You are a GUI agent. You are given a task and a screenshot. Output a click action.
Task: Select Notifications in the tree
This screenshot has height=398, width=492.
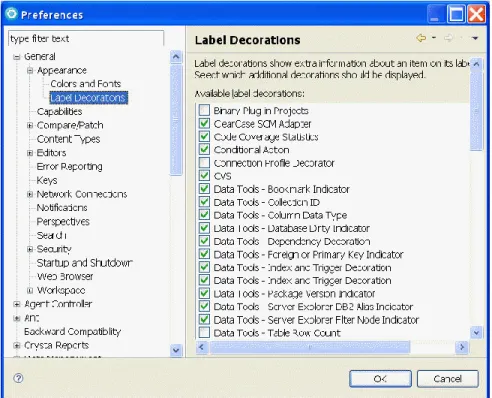(62, 208)
